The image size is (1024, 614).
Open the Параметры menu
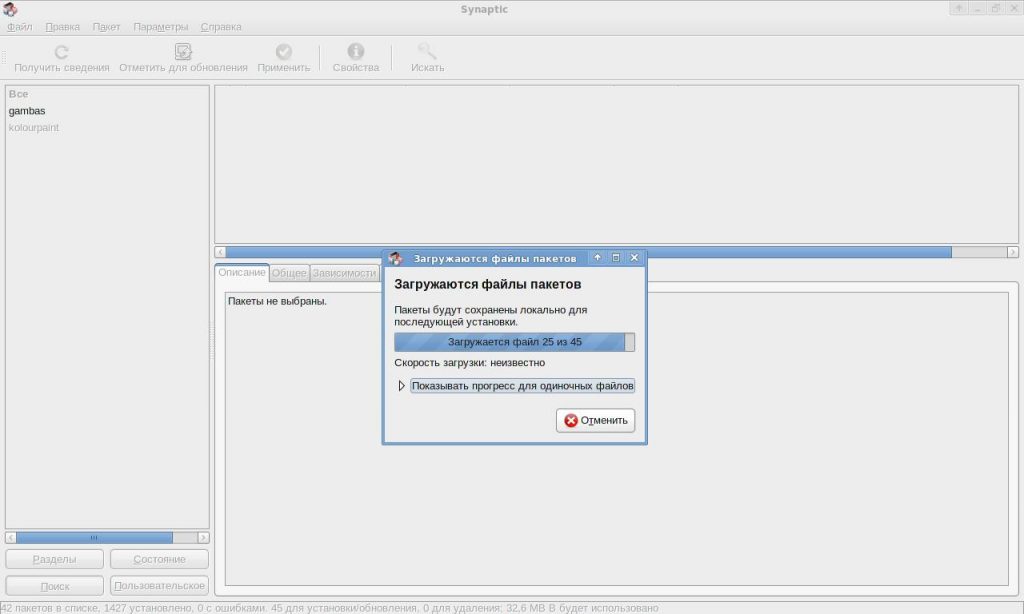coord(160,27)
